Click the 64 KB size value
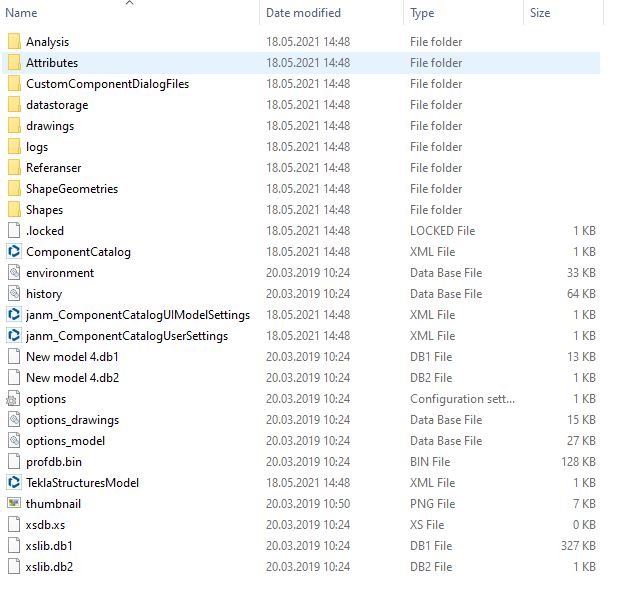Image resolution: width=621 pixels, height=603 pixels. [581, 294]
